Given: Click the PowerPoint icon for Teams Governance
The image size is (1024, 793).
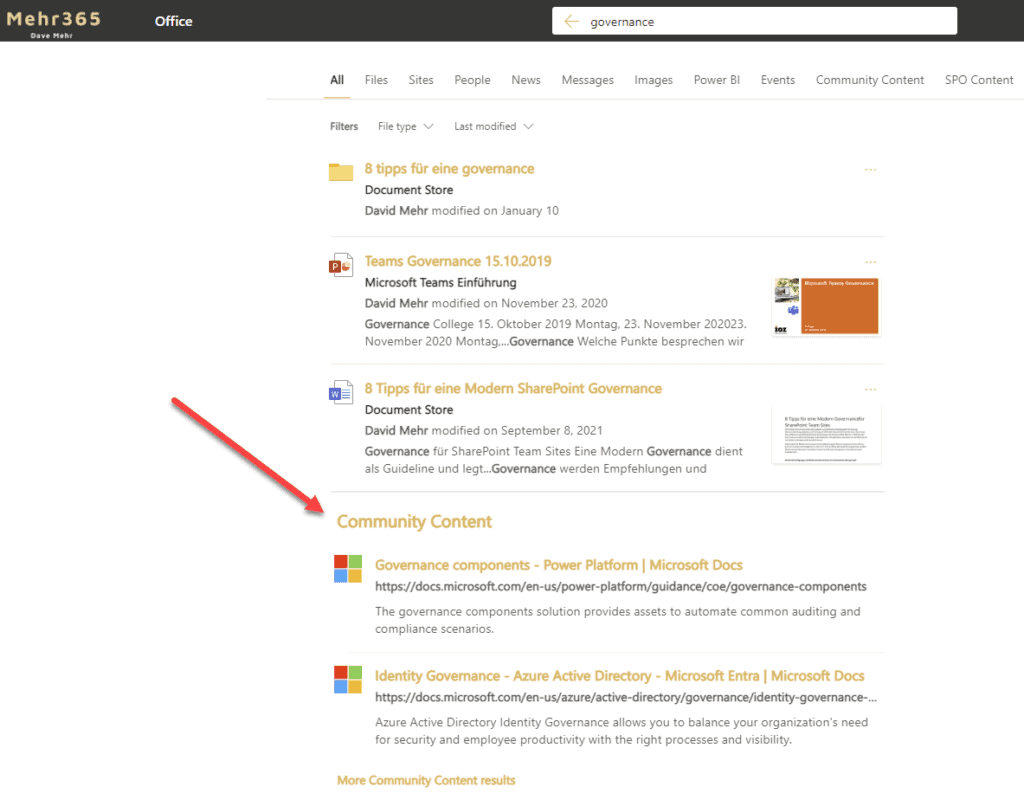Looking at the screenshot, I should [341, 265].
